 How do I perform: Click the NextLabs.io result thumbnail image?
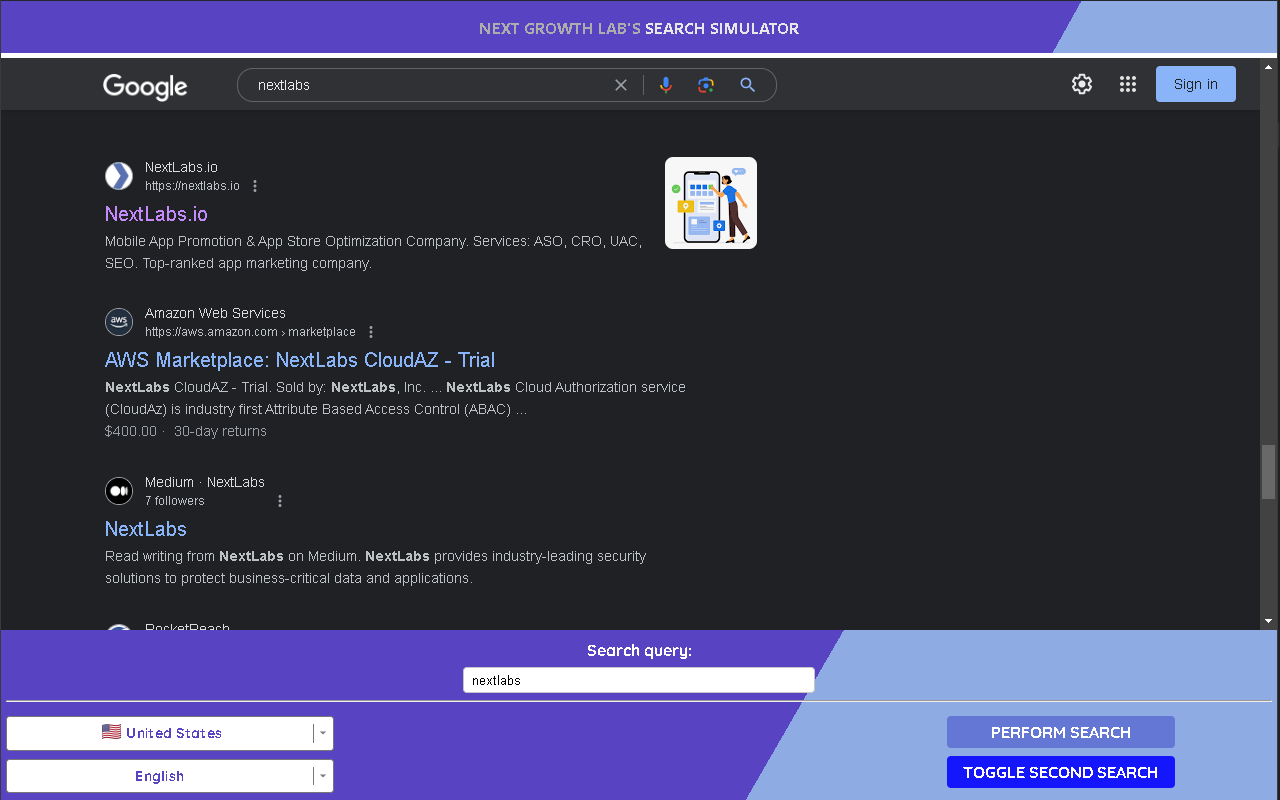pos(710,202)
